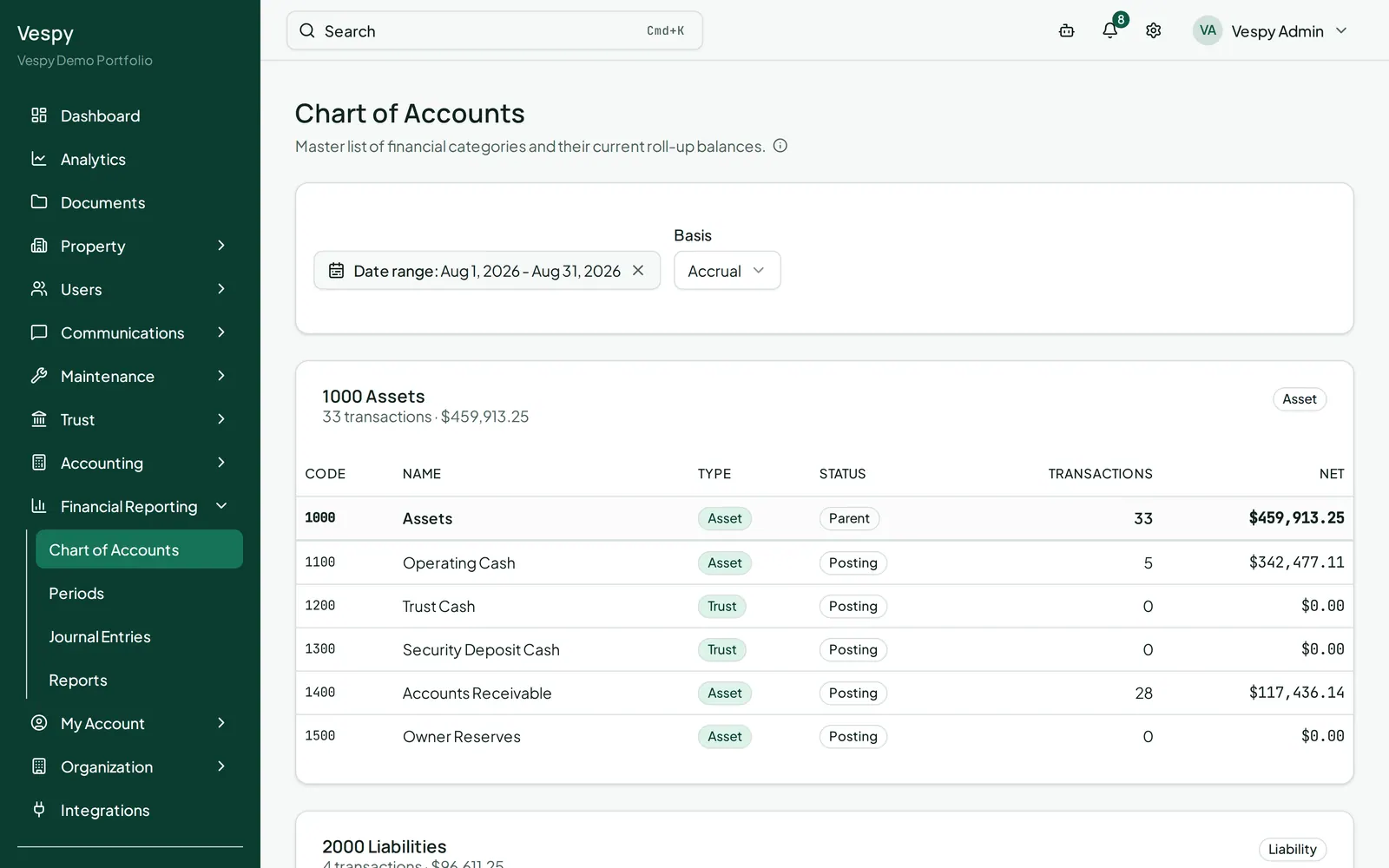The width and height of the screenshot is (1389, 868).
Task: Click the $342,477.11 net amount
Action: click(1296, 562)
